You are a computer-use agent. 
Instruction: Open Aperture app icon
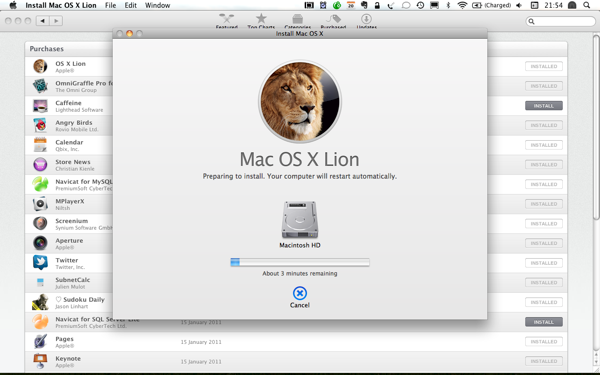pos(40,243)
